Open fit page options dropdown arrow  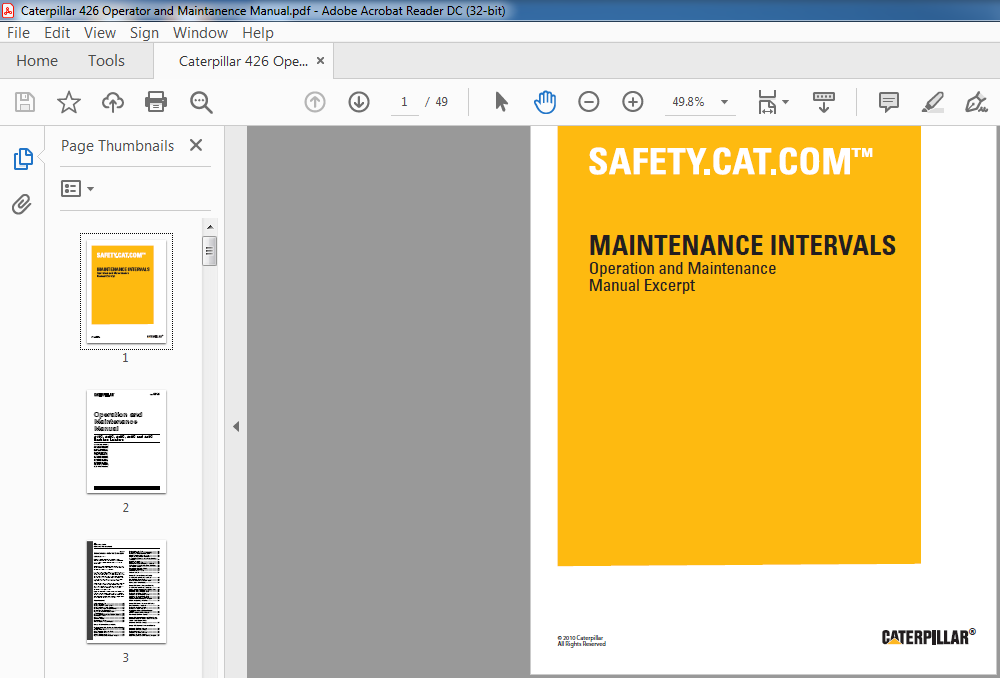tap(786, 102)
